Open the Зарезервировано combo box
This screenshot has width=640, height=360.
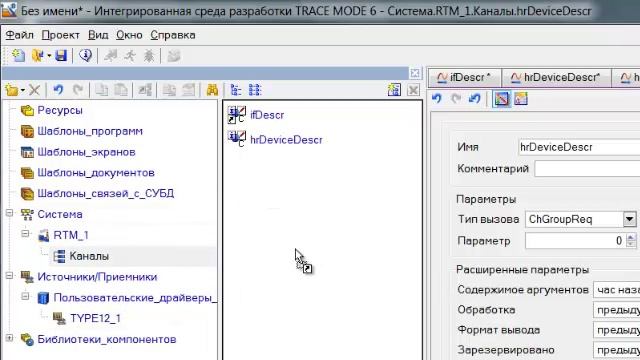coord(616,350)
